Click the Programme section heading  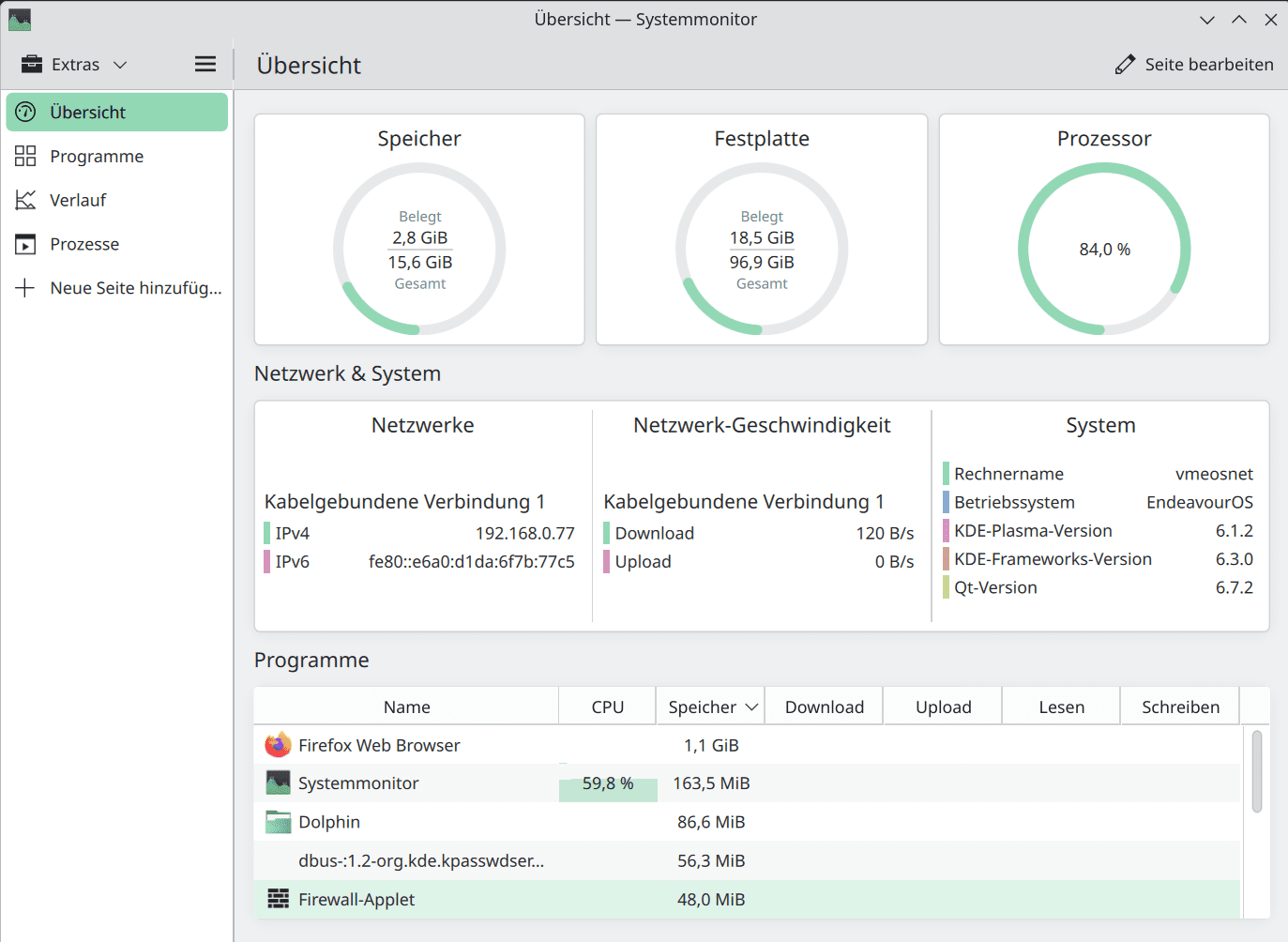click(x=311, y=660)
